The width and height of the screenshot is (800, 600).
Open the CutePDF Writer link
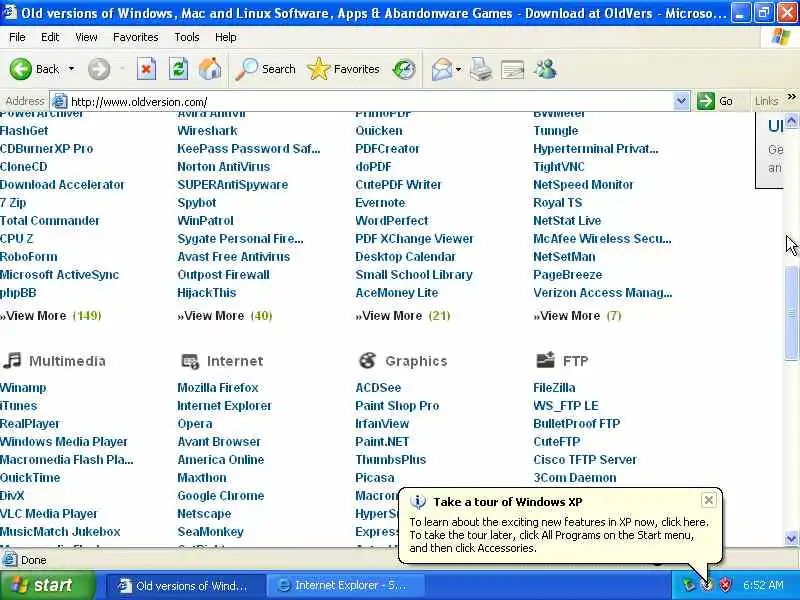398,185
